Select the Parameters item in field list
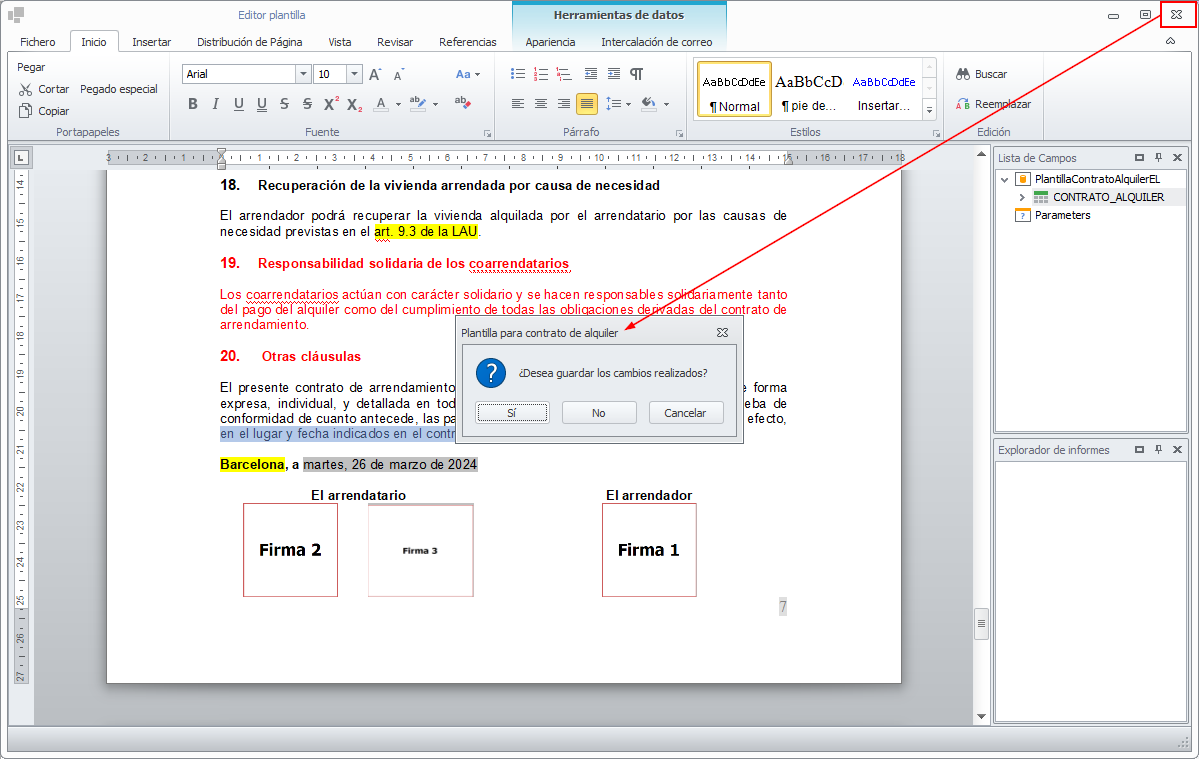1199x759 pixels. point(1062,215)
